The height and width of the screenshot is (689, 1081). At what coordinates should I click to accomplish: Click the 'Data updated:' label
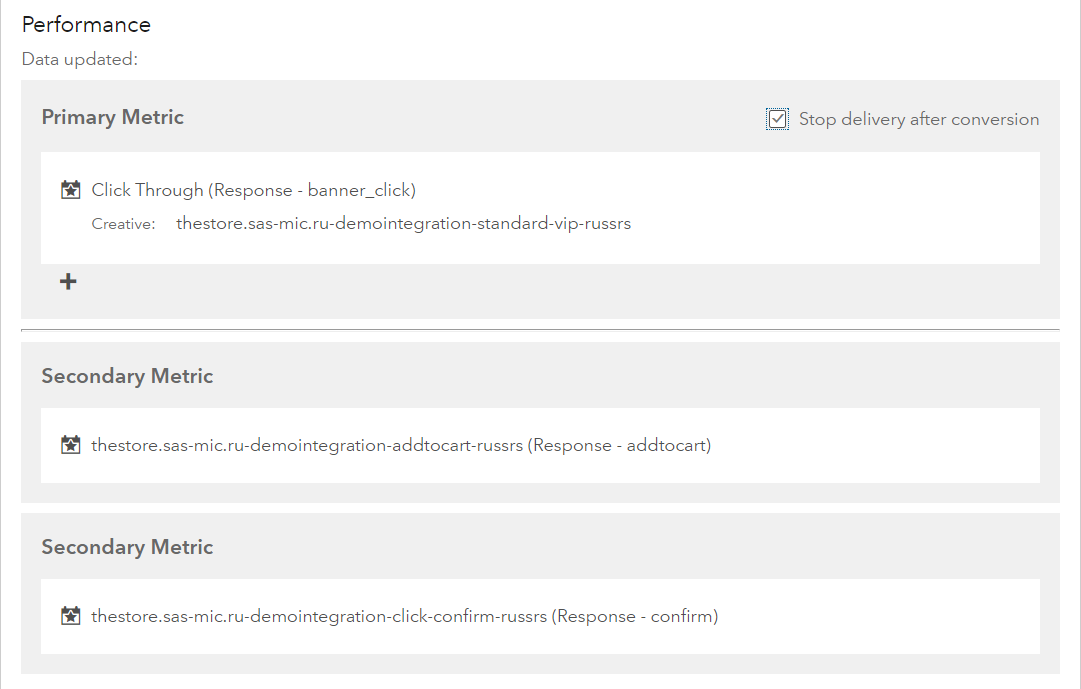pos(80,59)
